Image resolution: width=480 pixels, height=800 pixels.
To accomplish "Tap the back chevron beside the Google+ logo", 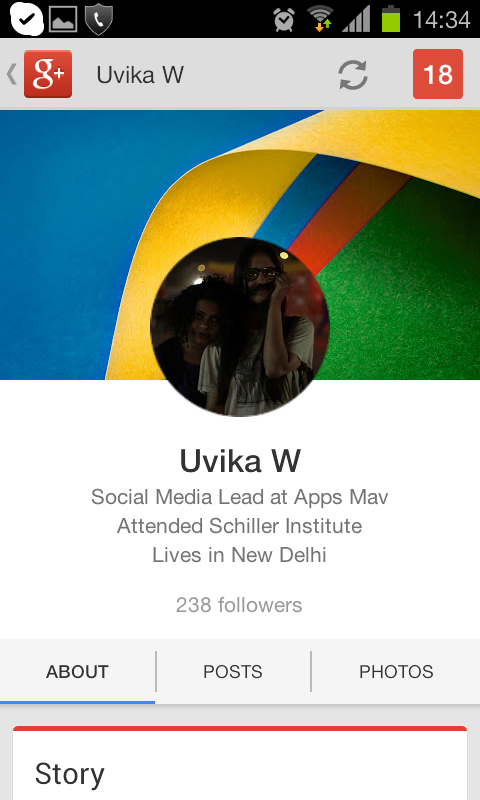I will tap(12, 74).
